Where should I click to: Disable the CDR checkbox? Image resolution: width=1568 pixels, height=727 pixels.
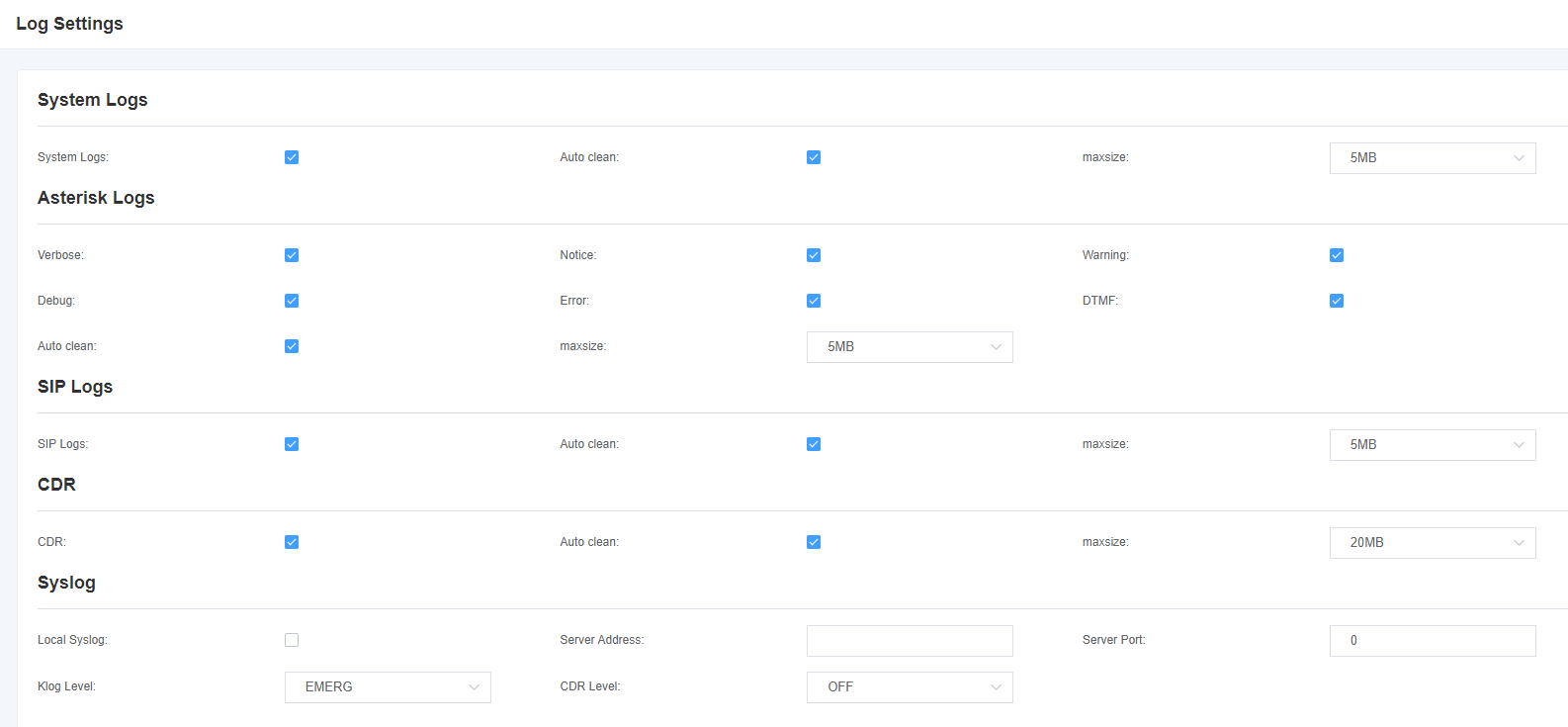(292, 542)
